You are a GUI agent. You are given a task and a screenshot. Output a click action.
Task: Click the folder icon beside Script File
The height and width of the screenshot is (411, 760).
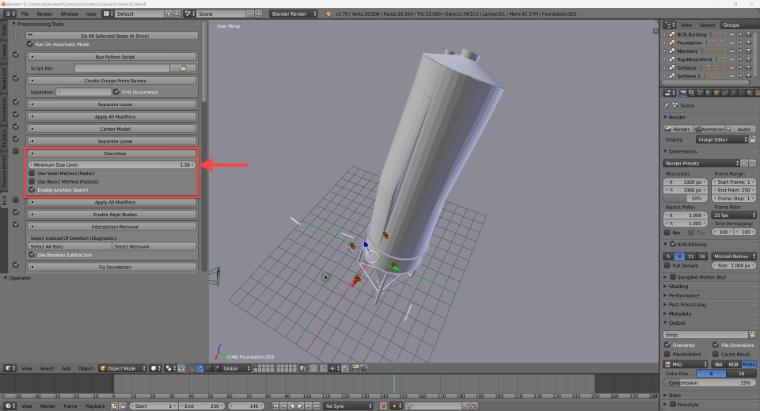183,68
